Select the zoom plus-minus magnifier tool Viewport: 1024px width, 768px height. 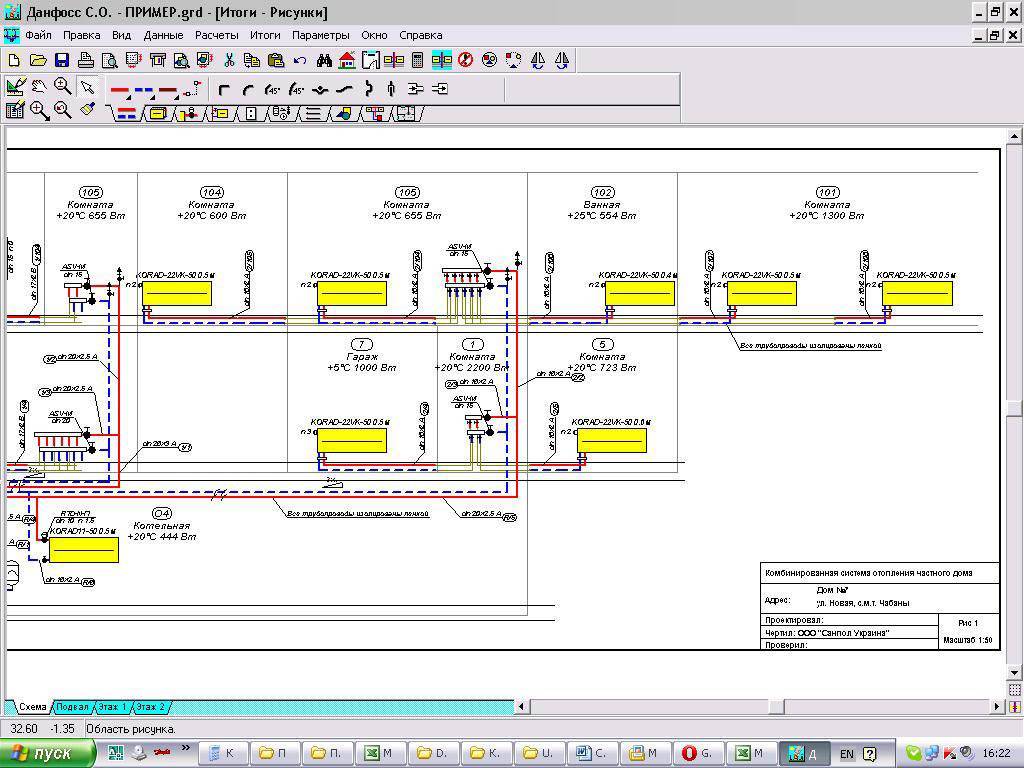tap(63, 86)
